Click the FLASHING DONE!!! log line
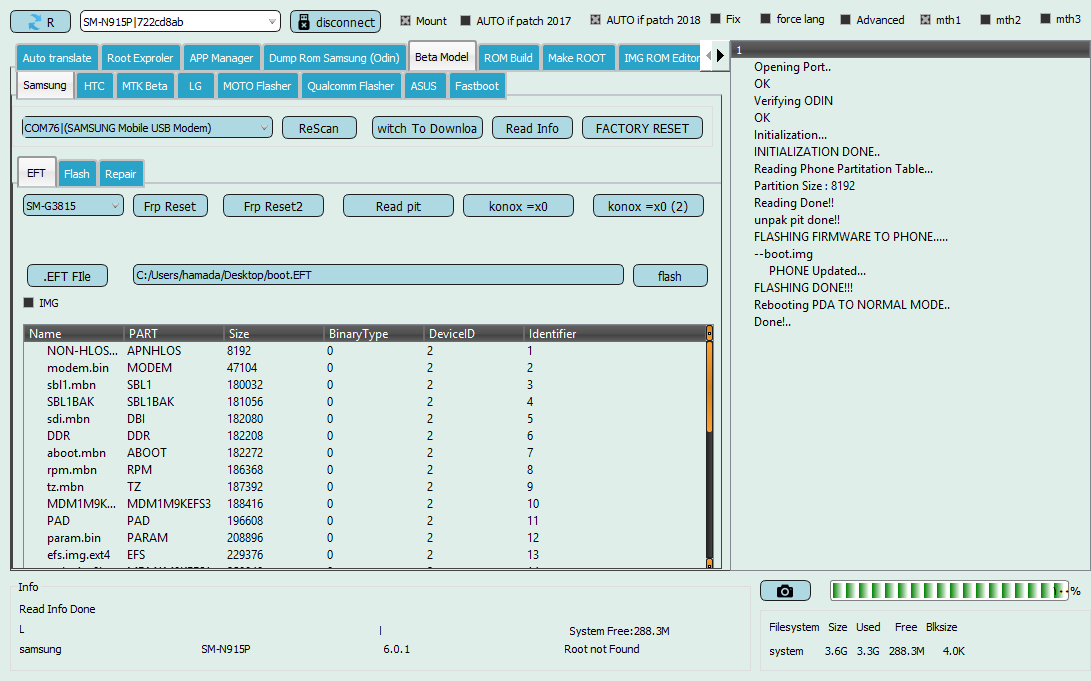1091x681 pixels. [x=803, y=287]
